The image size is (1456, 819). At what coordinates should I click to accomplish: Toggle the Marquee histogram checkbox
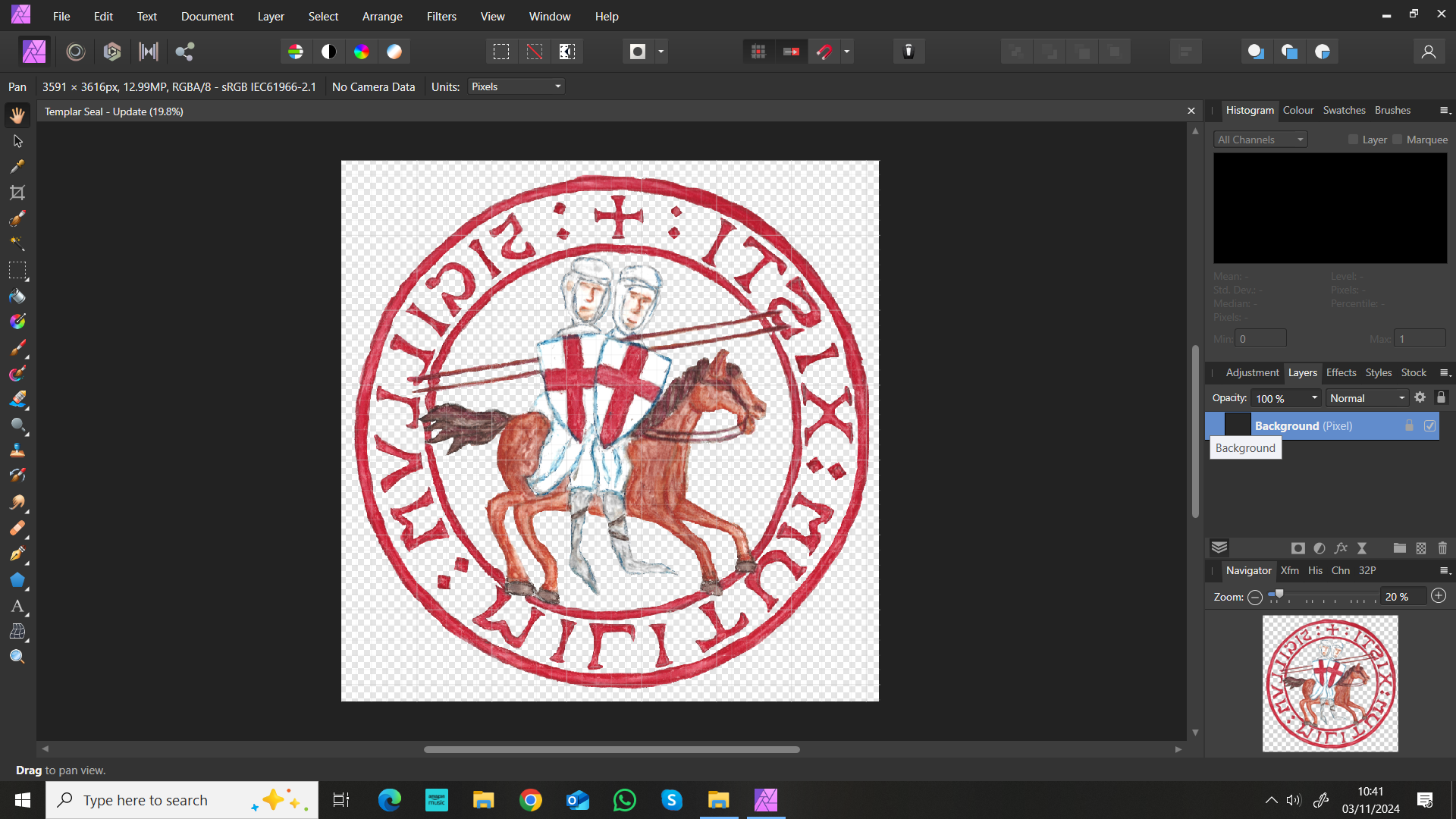1398,140
